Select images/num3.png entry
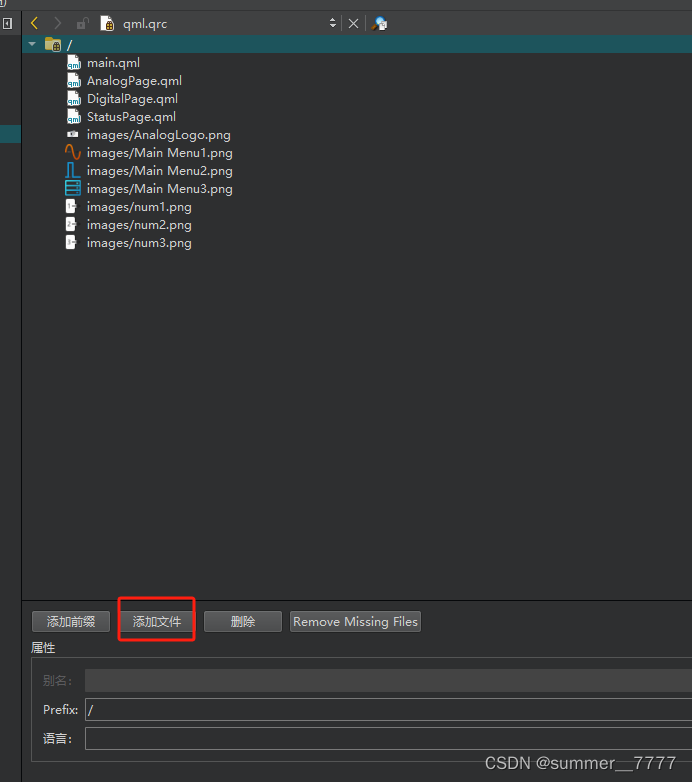This screenshot has width=692, height=782. 139,243
